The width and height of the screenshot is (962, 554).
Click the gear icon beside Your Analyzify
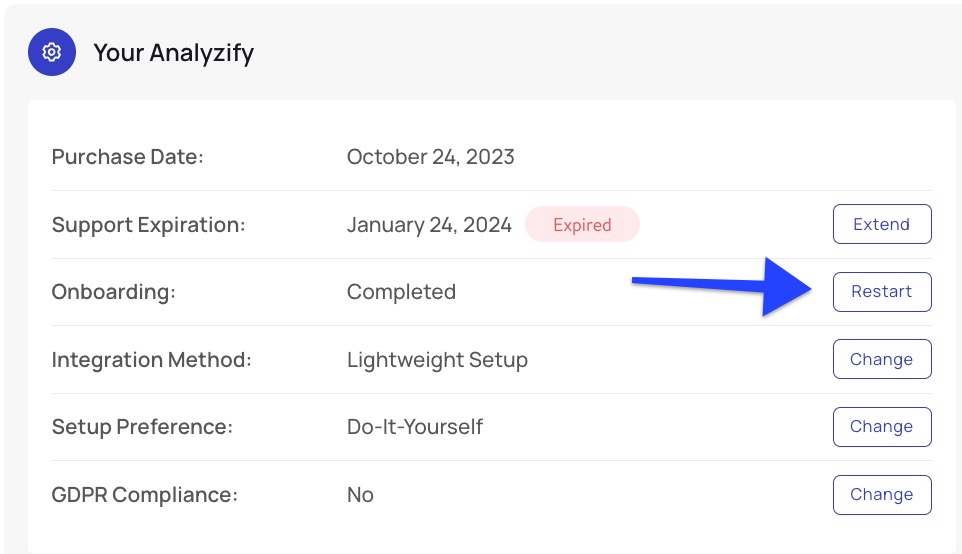pyautogui.click(x=52, y=52)
